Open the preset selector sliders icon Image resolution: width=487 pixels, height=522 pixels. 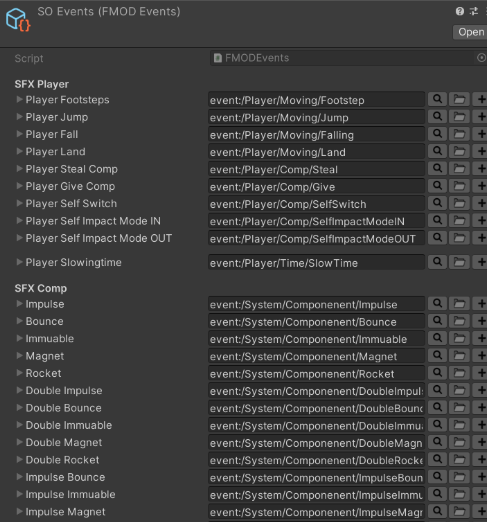[x=474, y=11]
